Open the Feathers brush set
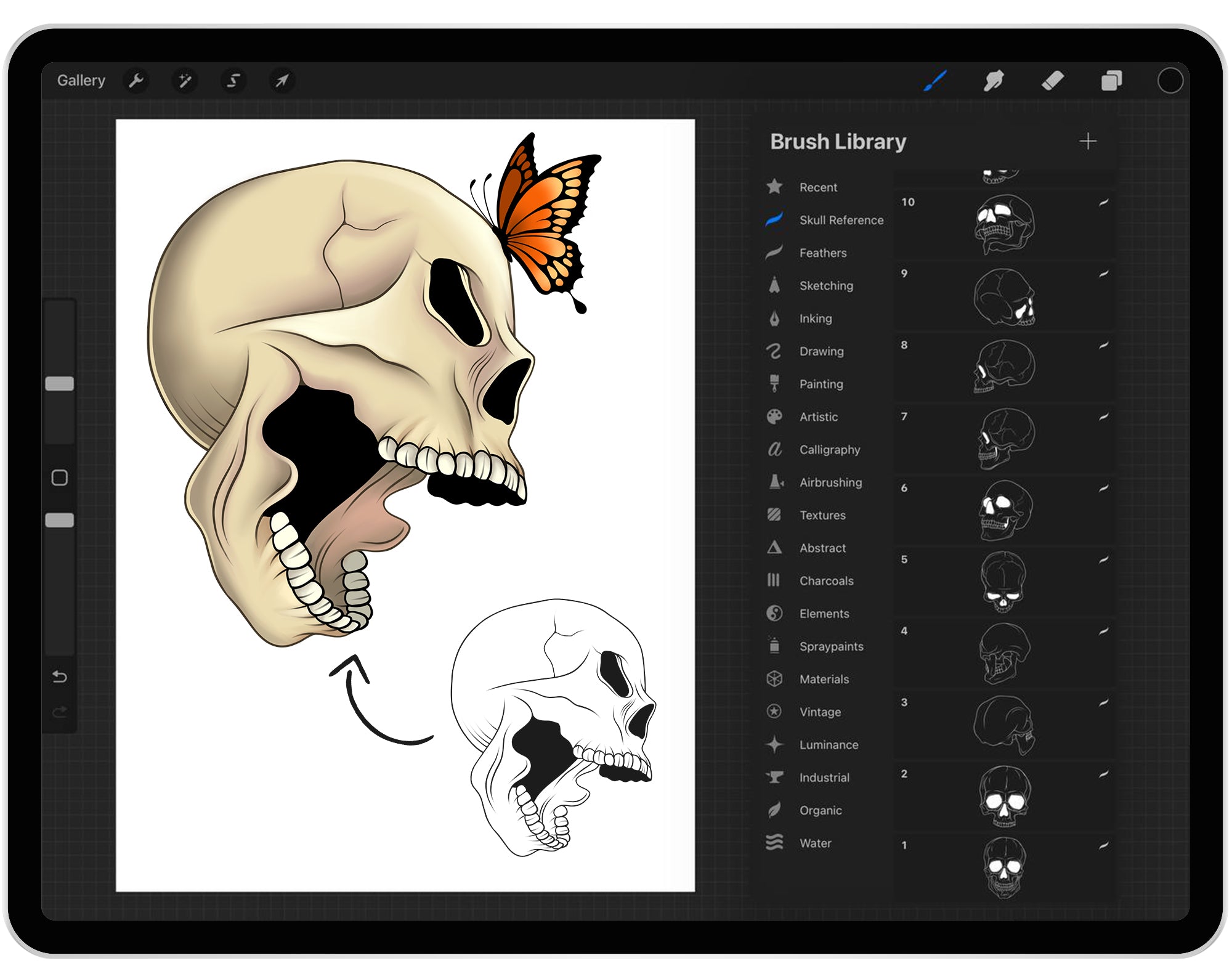1232x979 pixels. [x=822, y=253]
